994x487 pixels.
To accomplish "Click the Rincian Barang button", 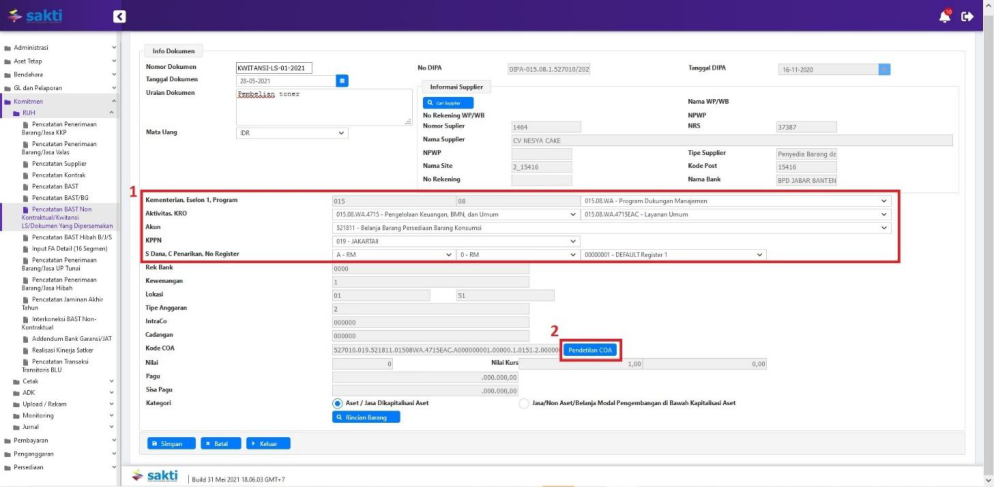I will click(366, 417).
